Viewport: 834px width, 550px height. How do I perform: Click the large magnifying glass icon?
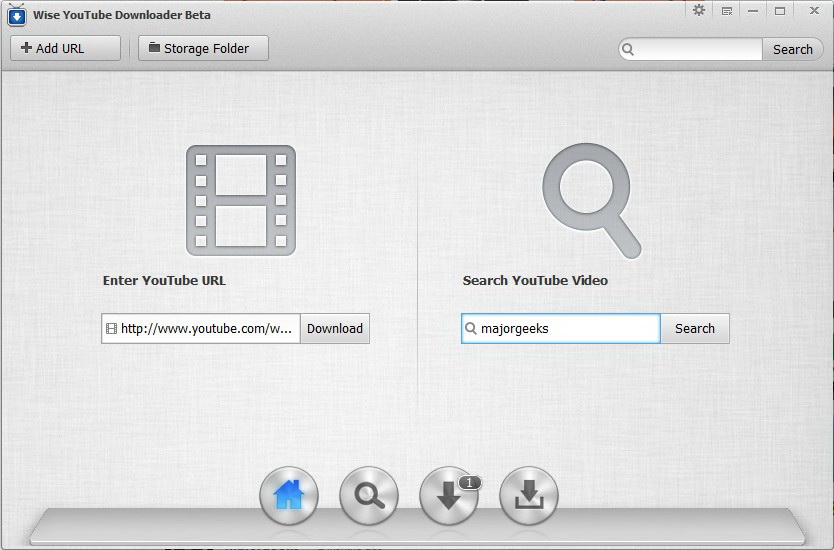point(591,201)
